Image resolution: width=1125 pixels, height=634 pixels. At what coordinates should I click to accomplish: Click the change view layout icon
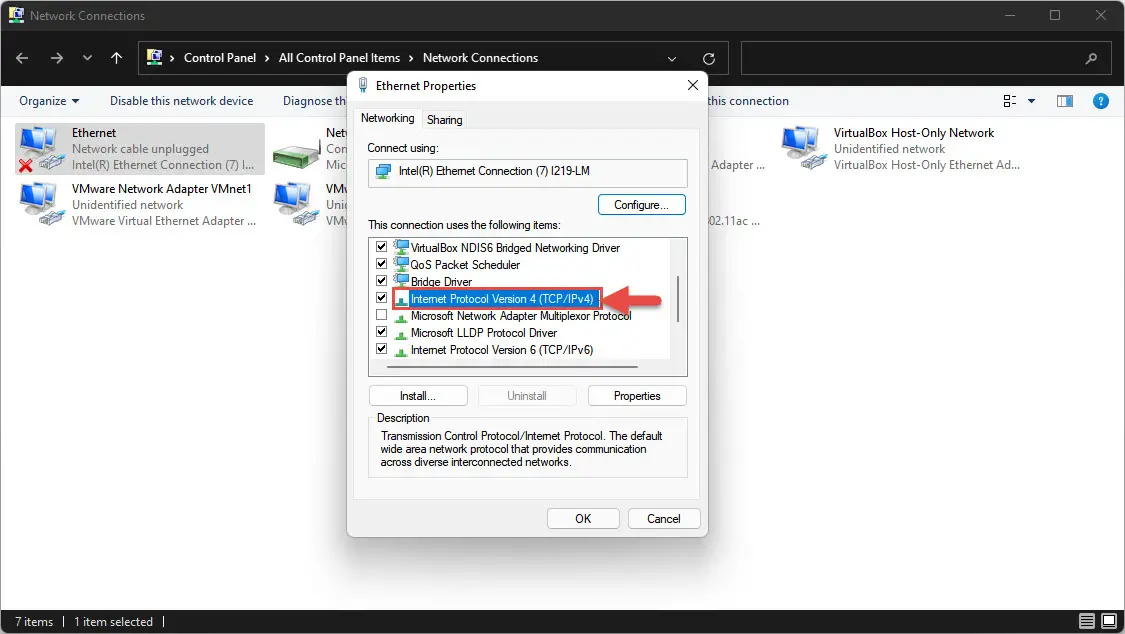[x=1009, y=101]
